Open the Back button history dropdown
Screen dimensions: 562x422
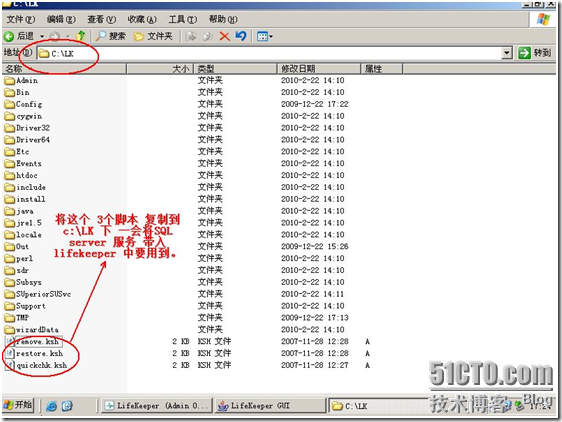click(42, 36)
